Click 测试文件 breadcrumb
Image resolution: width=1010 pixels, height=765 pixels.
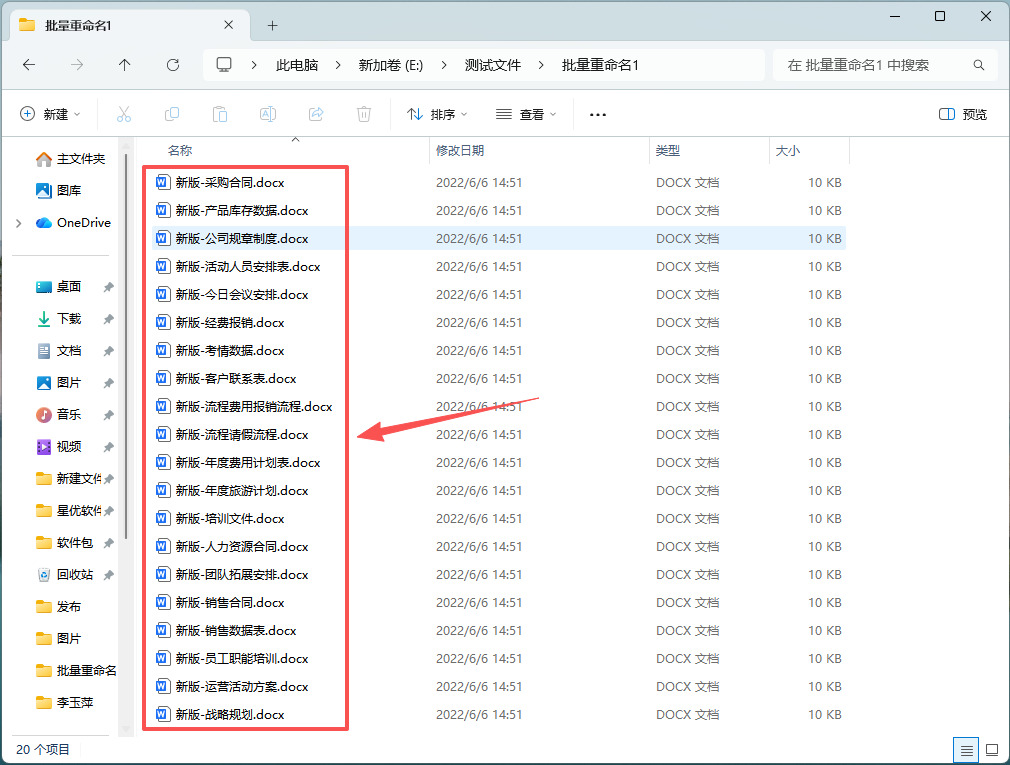[x=493, y=65]
